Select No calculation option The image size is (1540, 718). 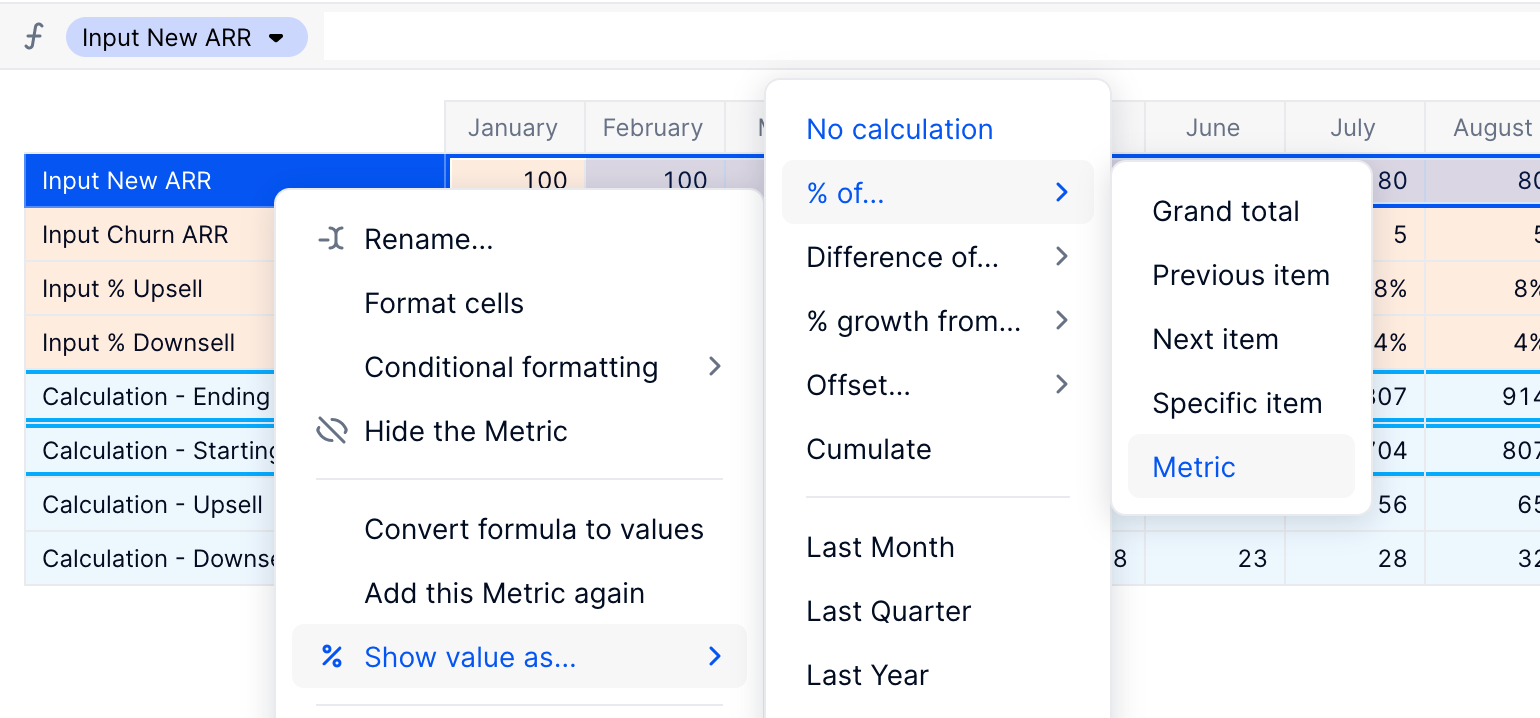899,129
